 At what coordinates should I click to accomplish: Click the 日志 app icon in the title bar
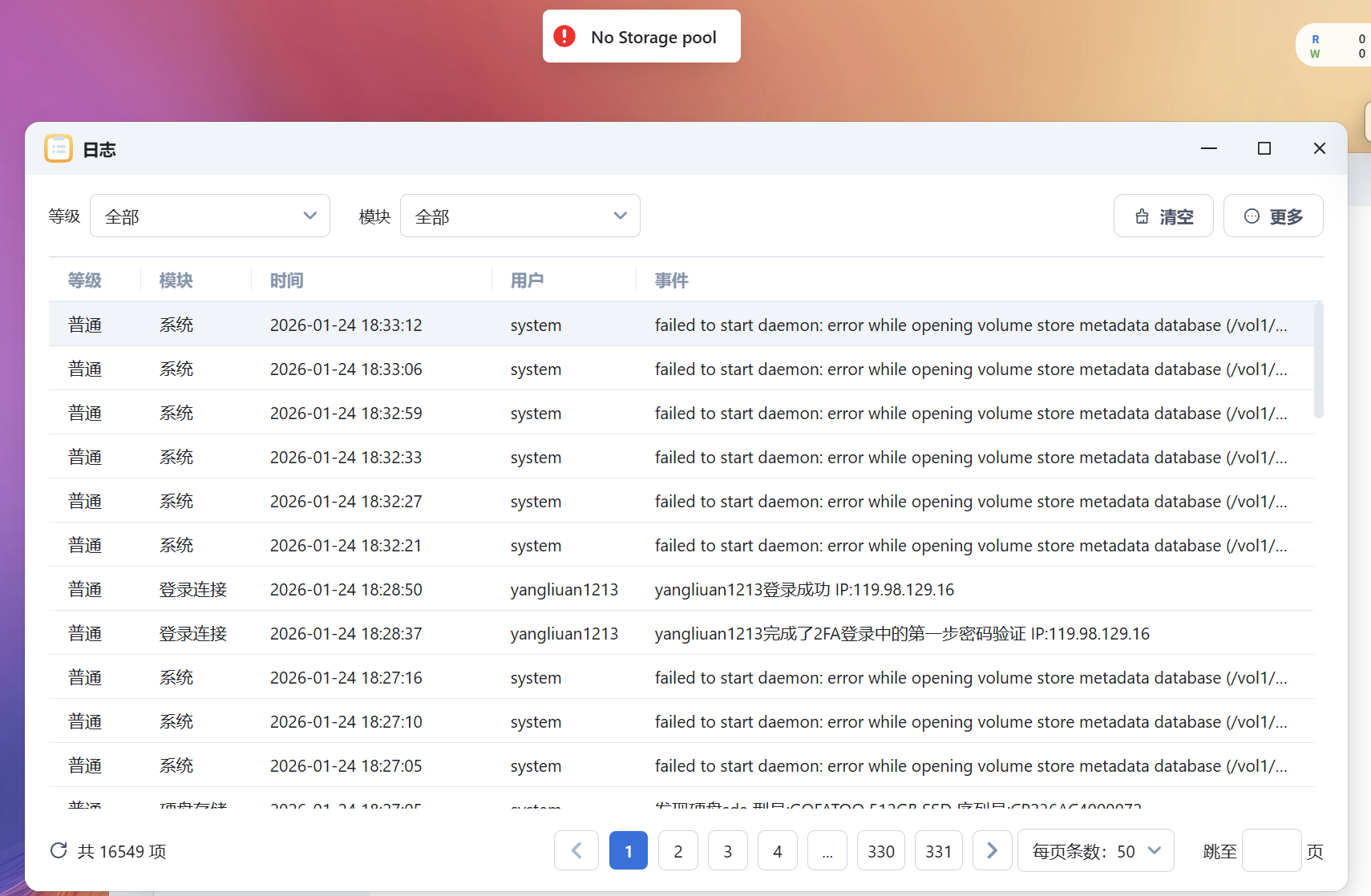click(x=58, y=148)
